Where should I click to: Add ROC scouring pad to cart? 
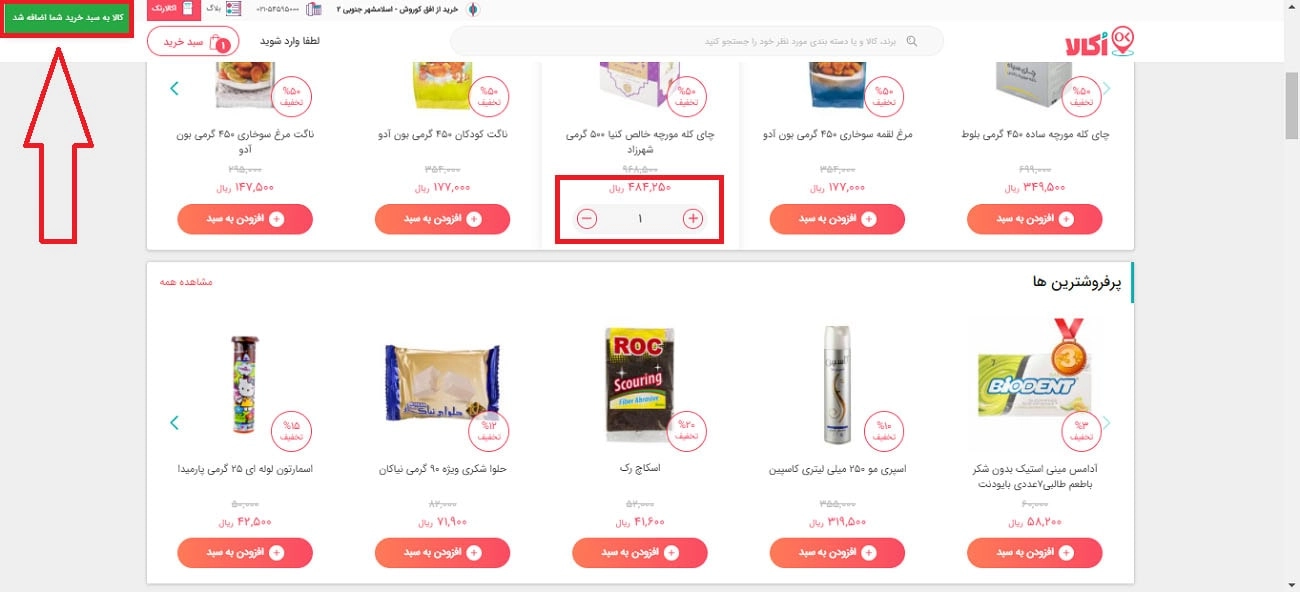(x=638, y=552)
